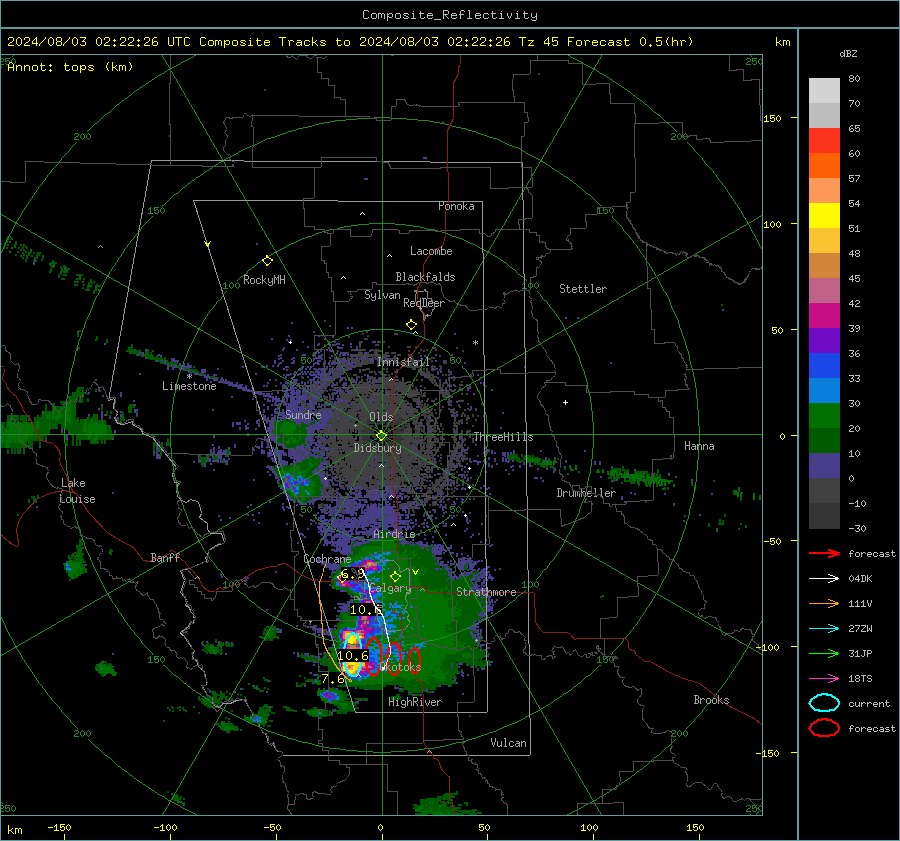Click the yellow diamond marker above Calgary label
This screenshot has width=900, height=841.
395,576
